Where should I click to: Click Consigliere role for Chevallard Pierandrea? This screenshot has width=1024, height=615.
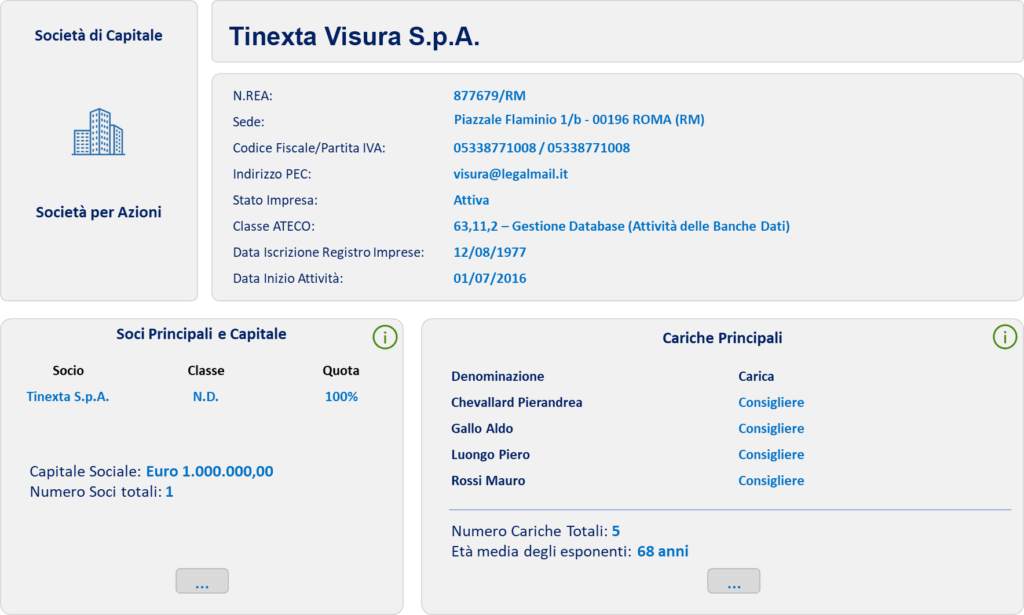point(771,403)
